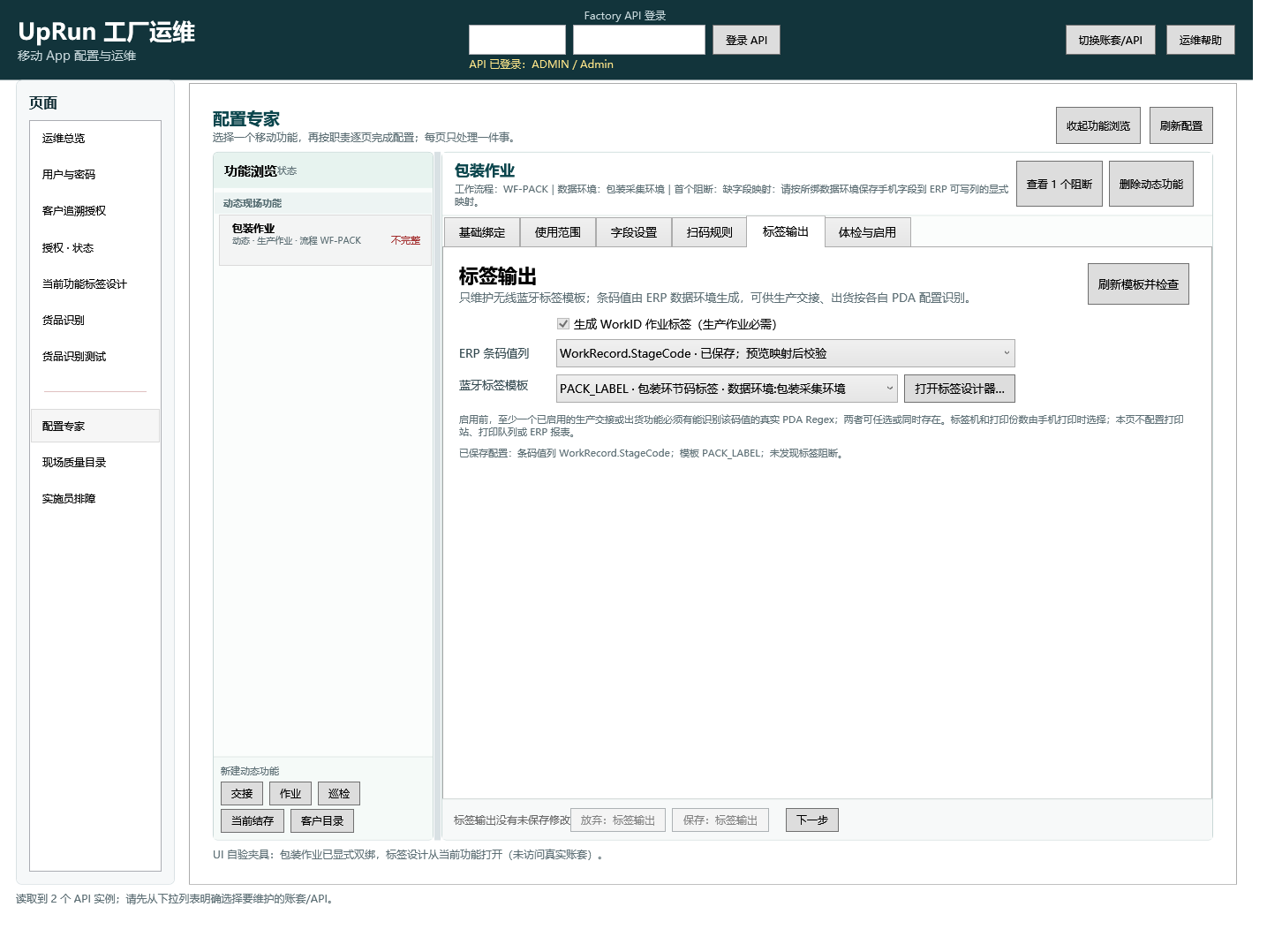Image resolution: width=1267 pixels, height=952 pixels.
Task: Open 授权 · 状态 page
Action: pos(95,248)
